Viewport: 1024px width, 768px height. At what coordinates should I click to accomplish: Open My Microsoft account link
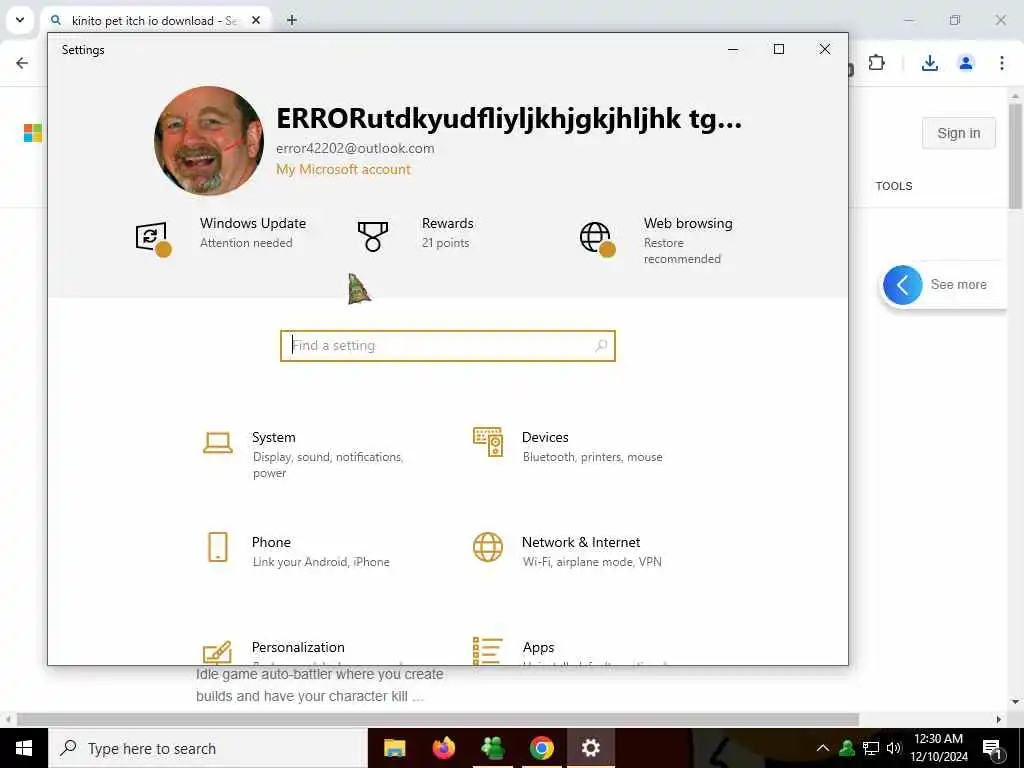point(343,169)
